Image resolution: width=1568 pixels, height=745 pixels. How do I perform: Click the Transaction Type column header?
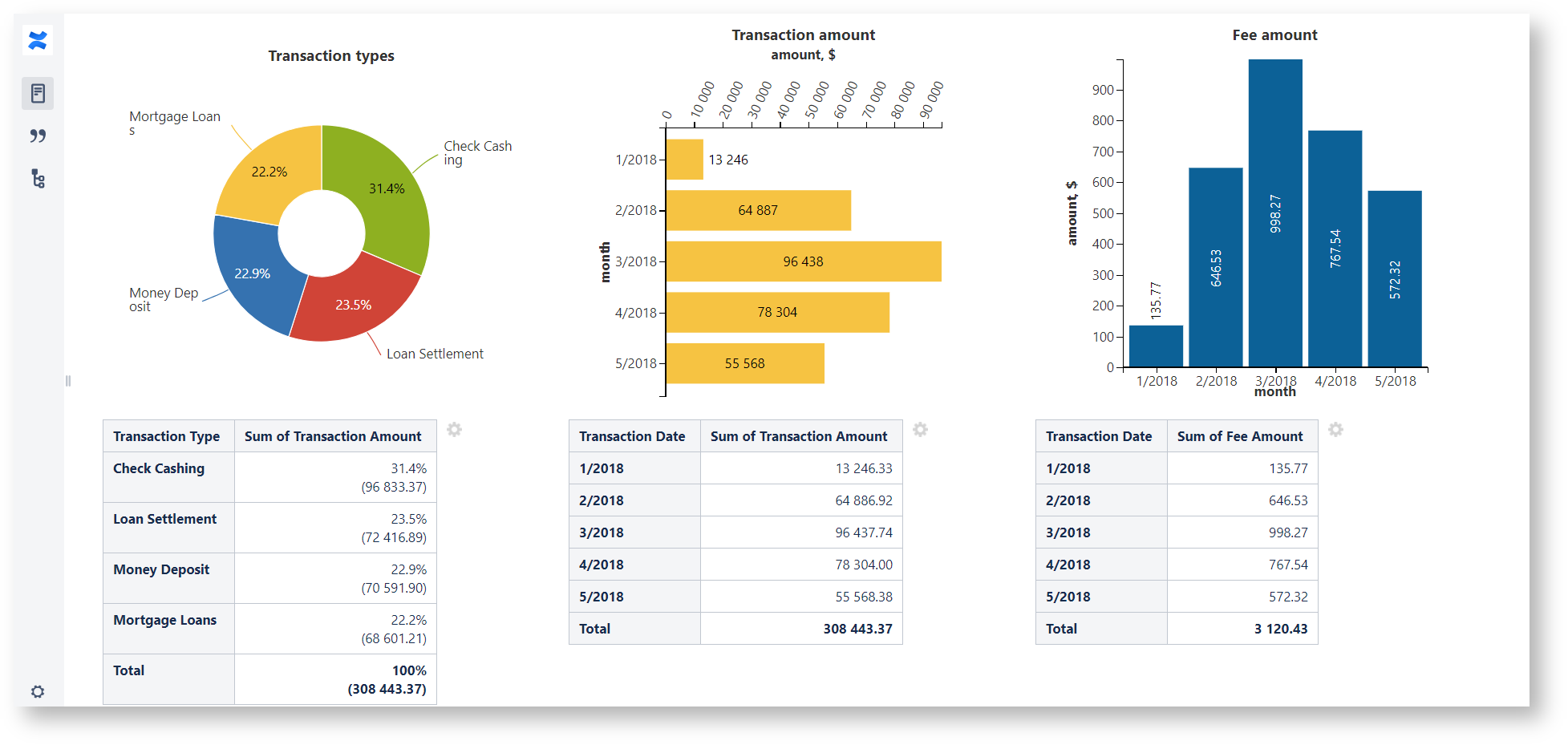[x=167, y=436]
